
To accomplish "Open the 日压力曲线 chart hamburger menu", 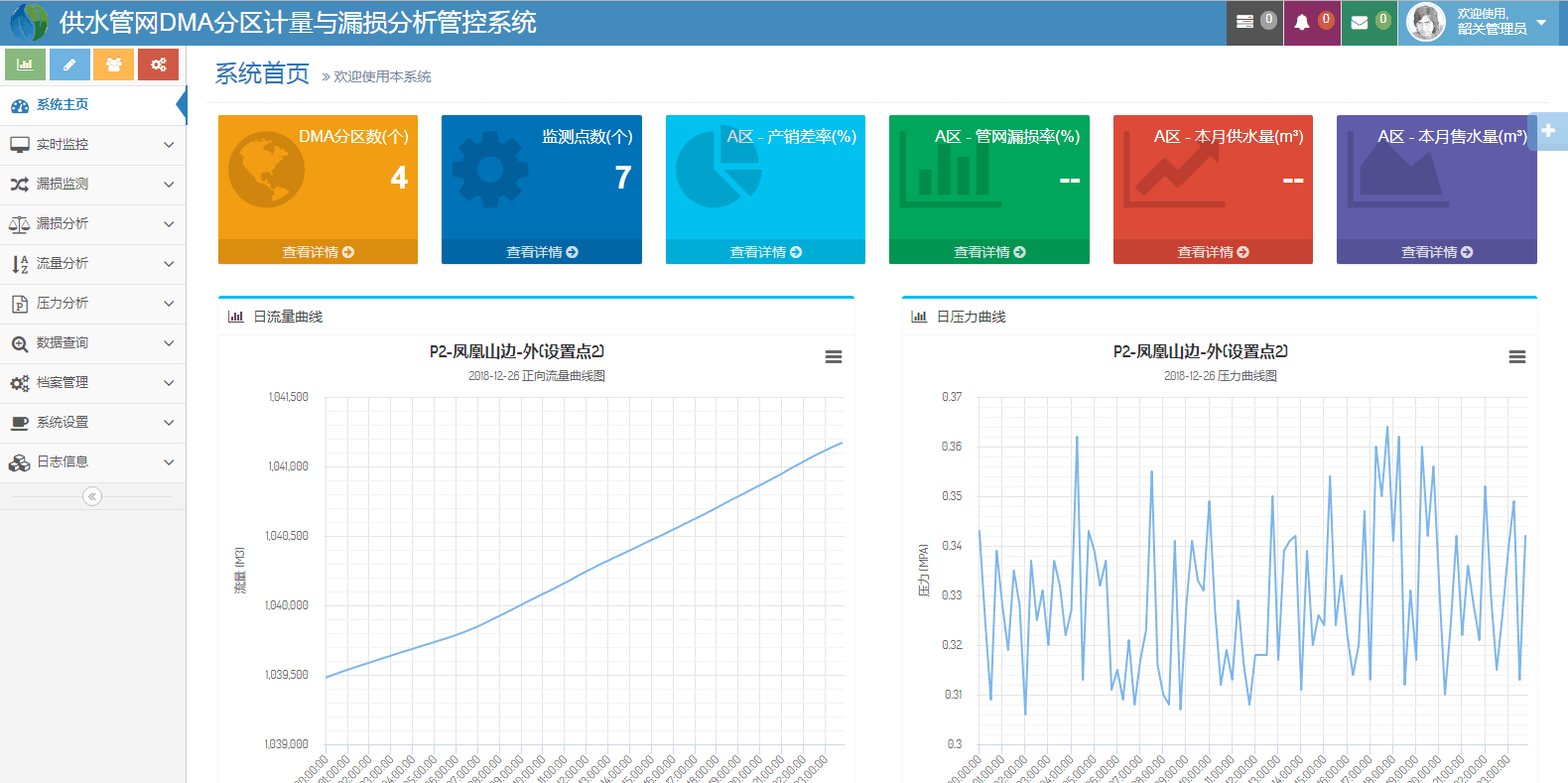I will 1517,356.
